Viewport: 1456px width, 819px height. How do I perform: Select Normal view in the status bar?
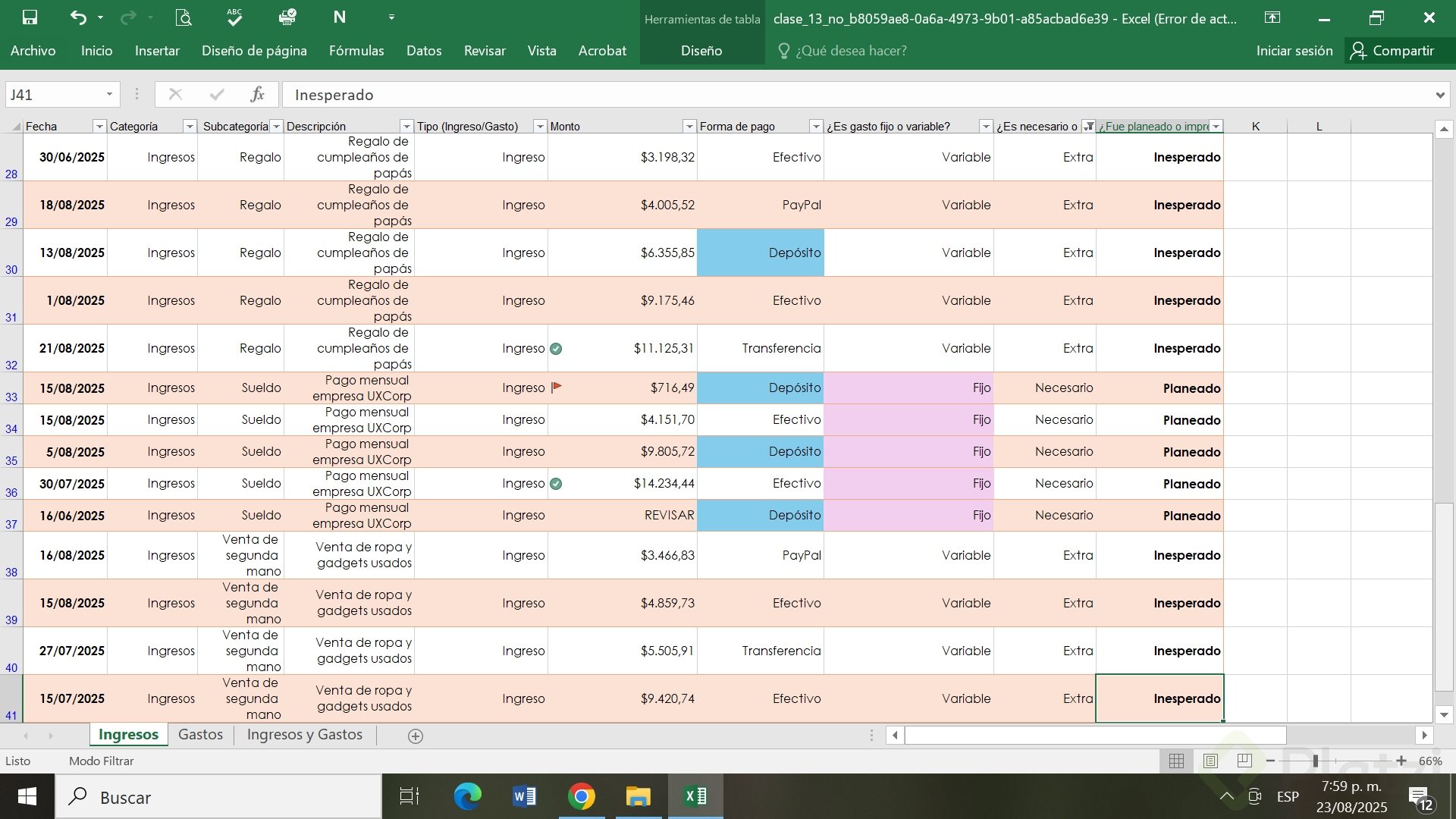1176,761
